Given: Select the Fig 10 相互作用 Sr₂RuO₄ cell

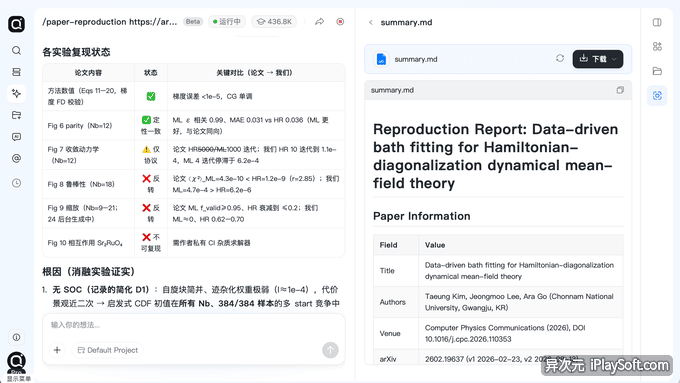Looking at the screenshot, I should [x=88, y=243].
